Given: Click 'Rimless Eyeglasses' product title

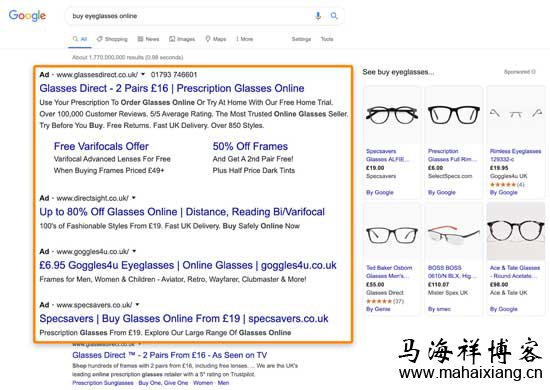Looking at the screenshot, I should pyautogui.click(x=515, y=155).
